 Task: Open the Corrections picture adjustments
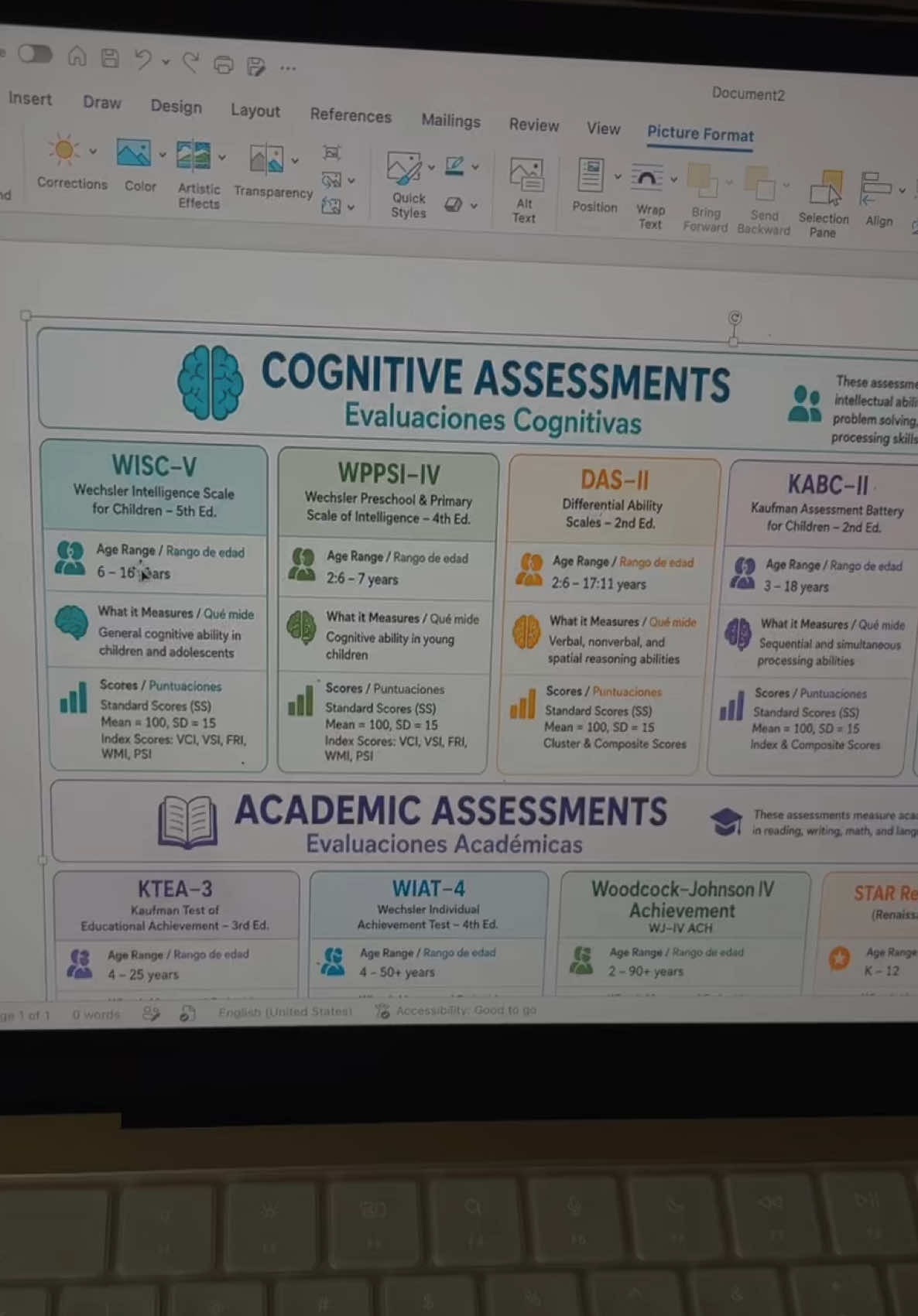point(65,151)
